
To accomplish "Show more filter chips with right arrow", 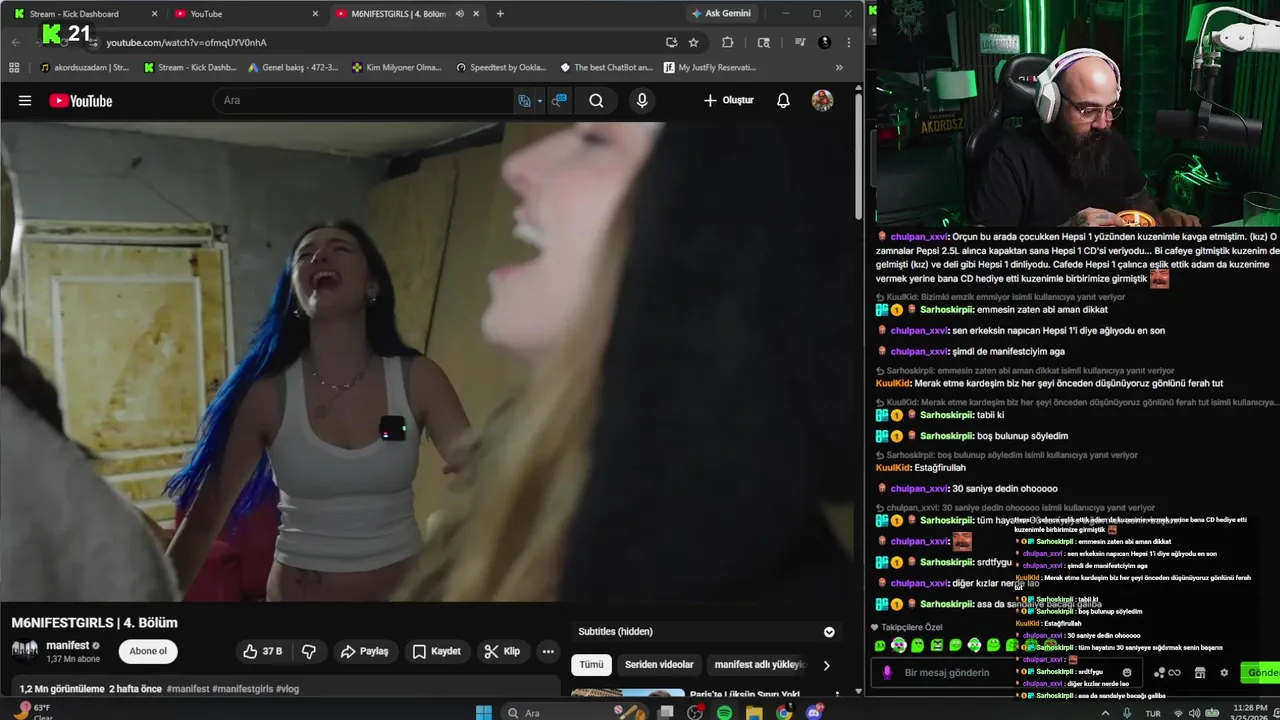I will pyautogui.click(x=826, y=665).
